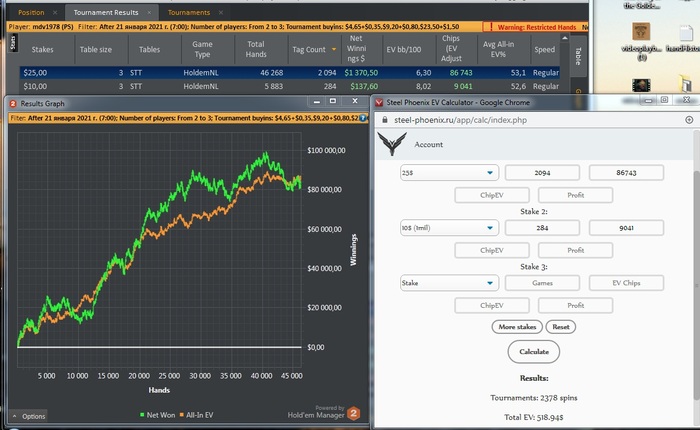700x430 pixels.
Task: Sort by Avg All-in EV% column
Action: pyautogui.click(x=498, y=50)
